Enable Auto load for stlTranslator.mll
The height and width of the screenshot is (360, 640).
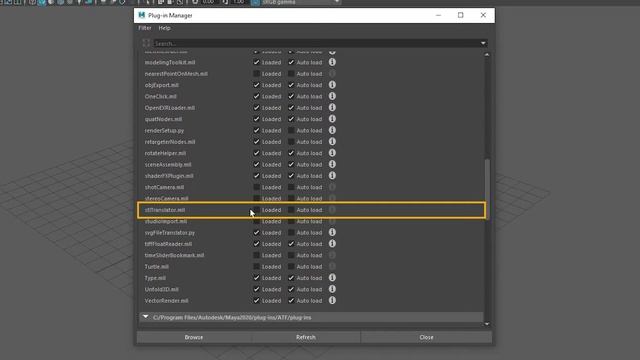coord(291,210)
